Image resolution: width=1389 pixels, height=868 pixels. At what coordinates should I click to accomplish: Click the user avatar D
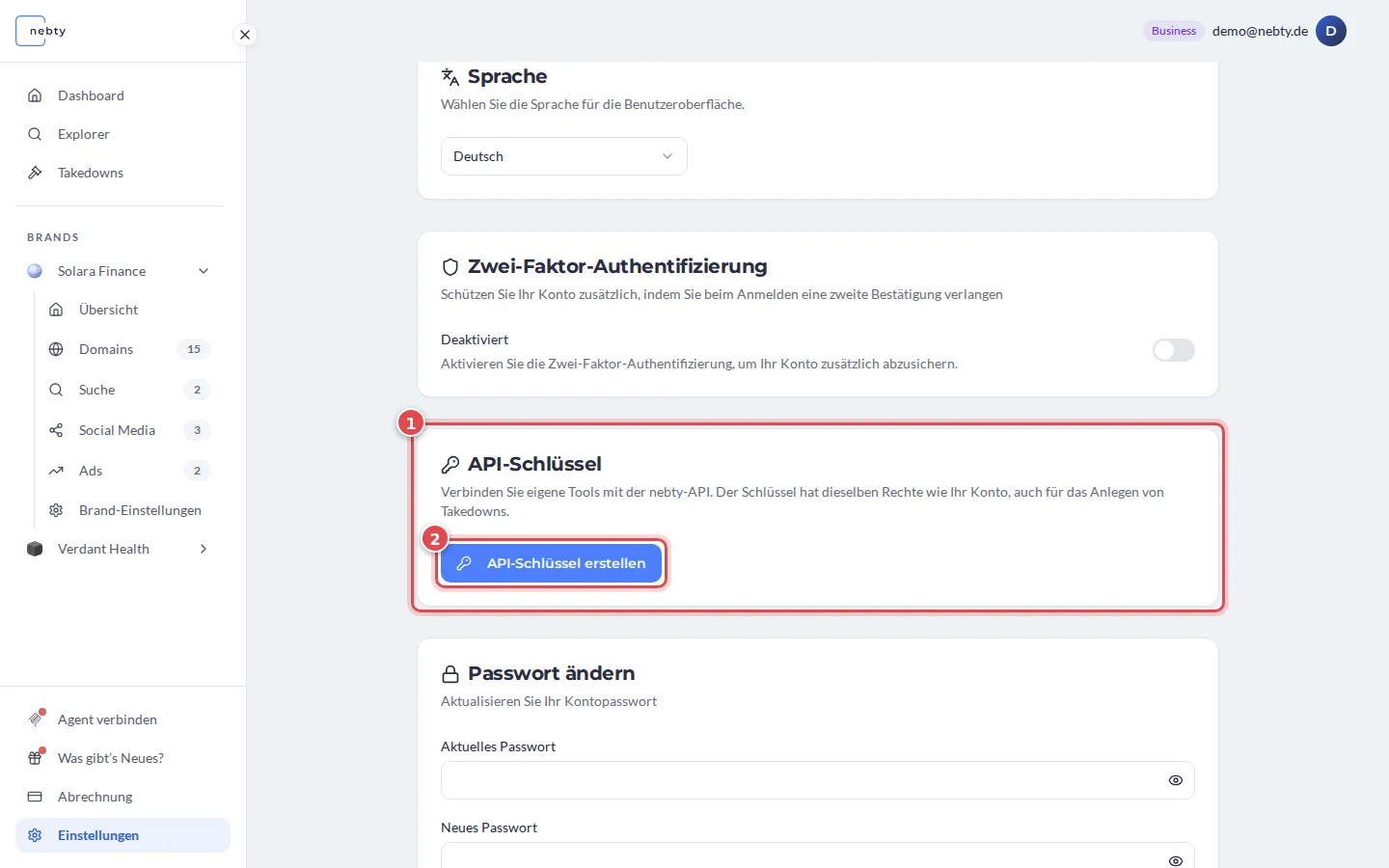click(x=1331, y=31)
